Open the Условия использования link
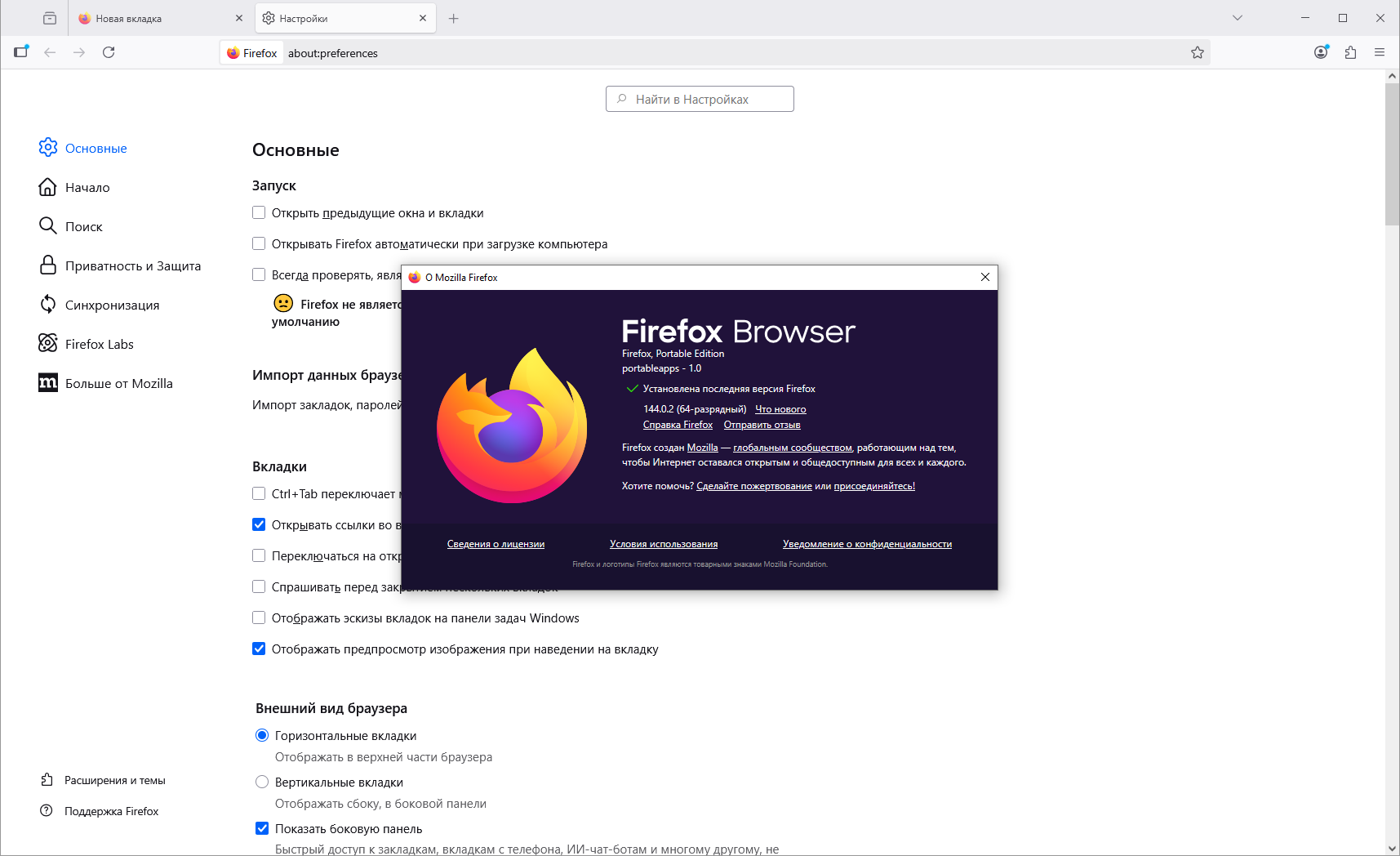 (x=664, y=544)
